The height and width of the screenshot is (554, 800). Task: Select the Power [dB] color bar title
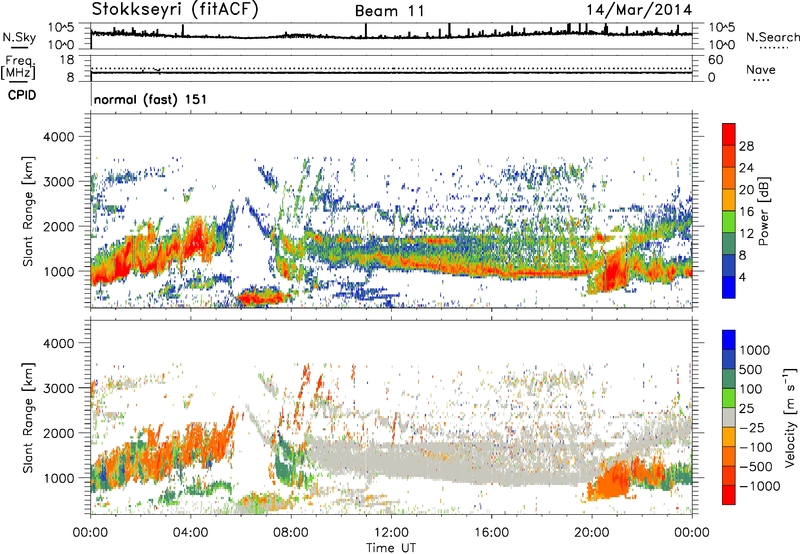(x=763, y=211)
